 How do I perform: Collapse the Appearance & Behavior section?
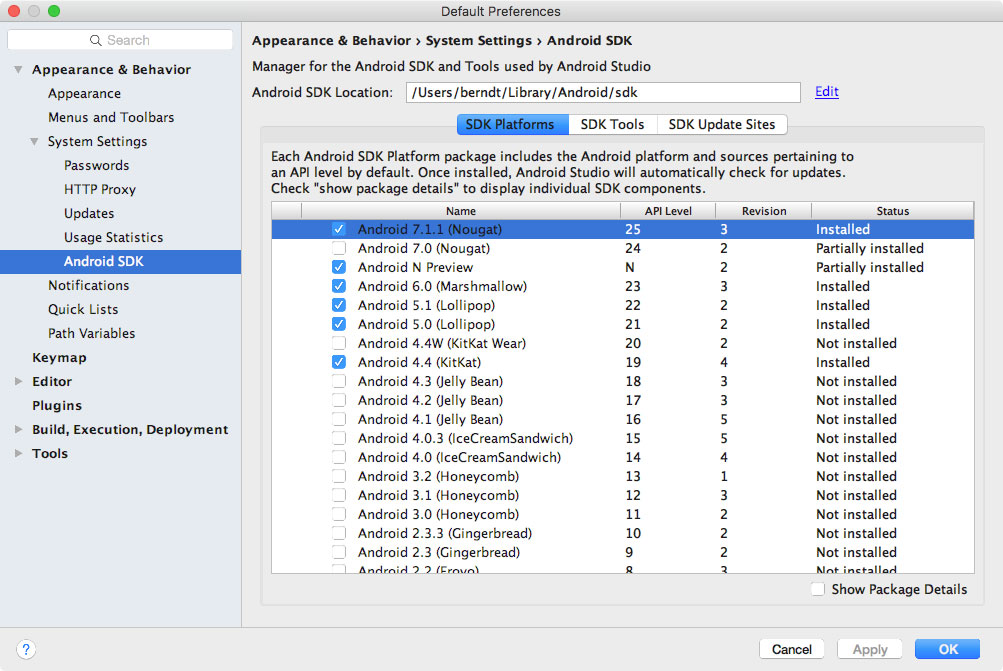pos(18,70)
